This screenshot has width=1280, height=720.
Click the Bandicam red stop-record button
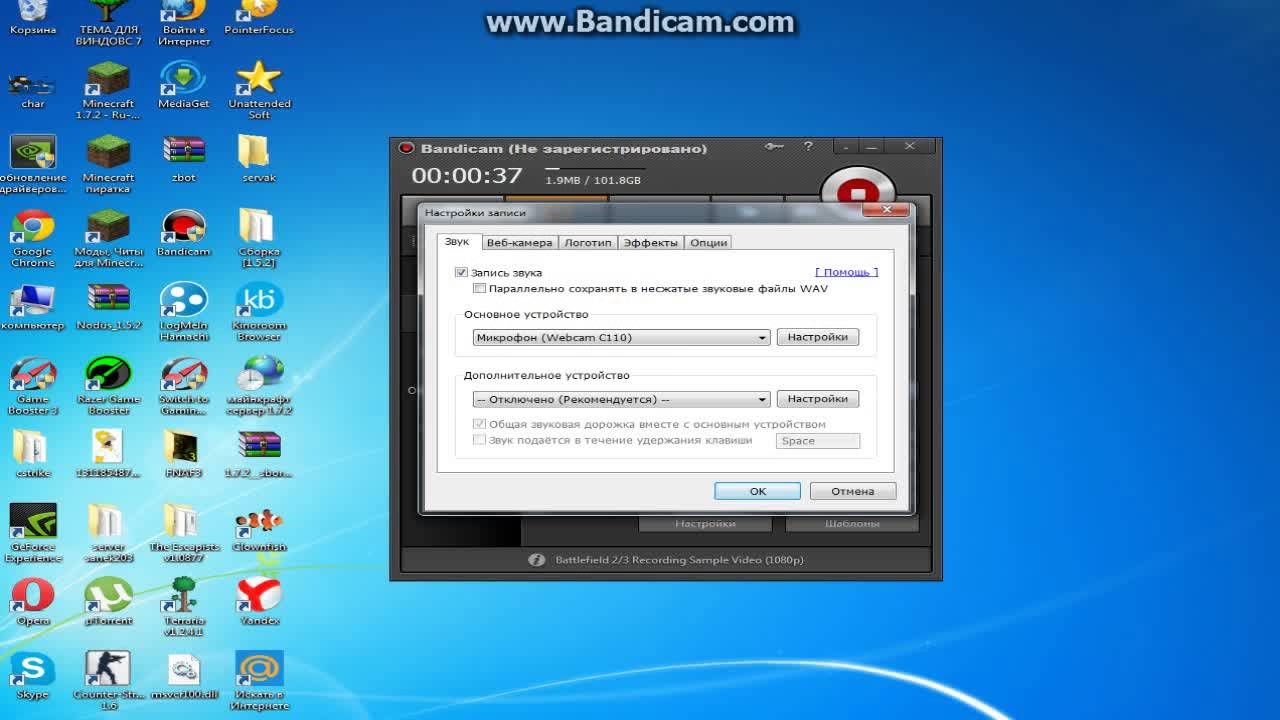click(x=857, y=189)
